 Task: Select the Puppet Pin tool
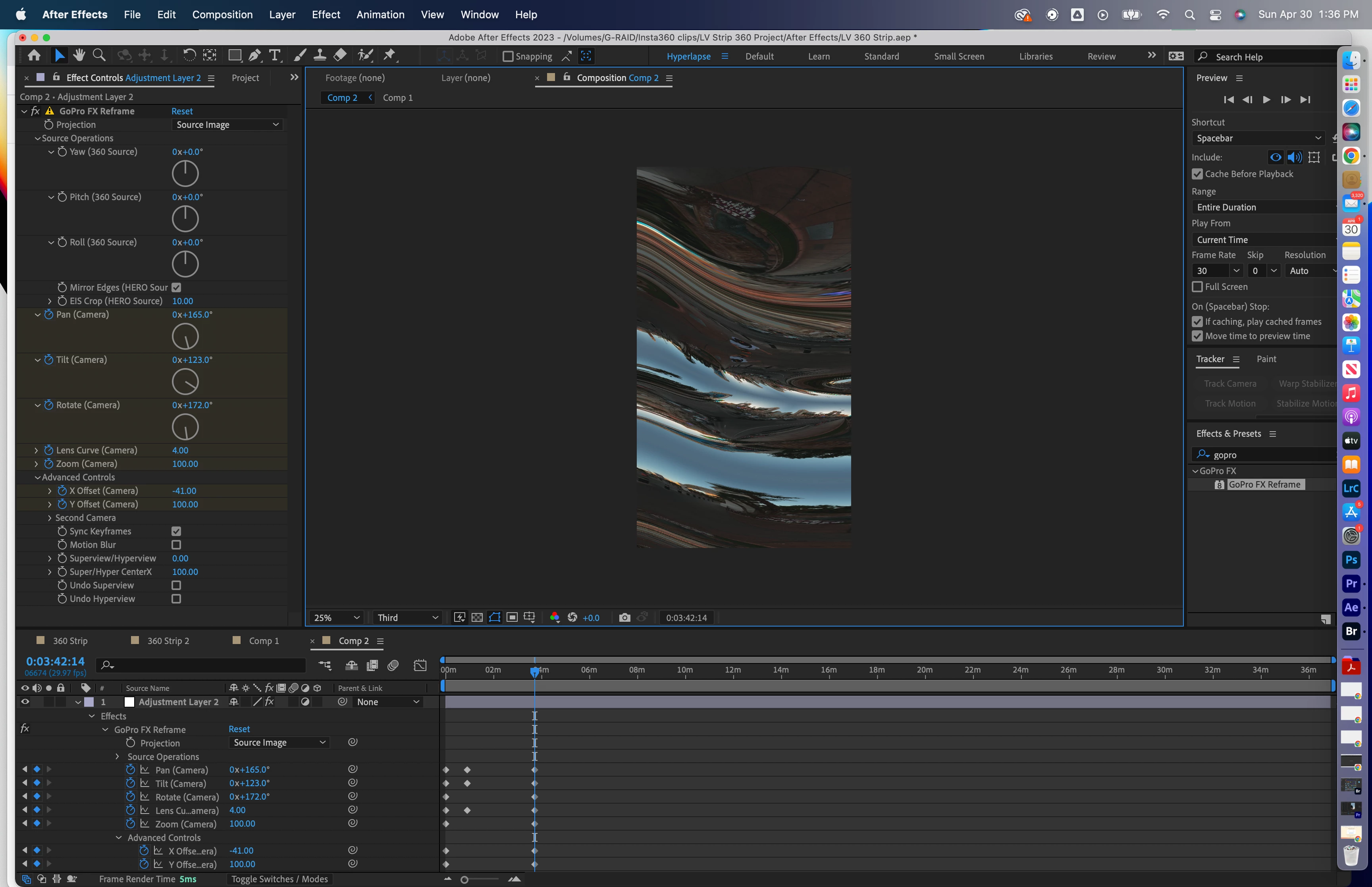click(390, 55)
